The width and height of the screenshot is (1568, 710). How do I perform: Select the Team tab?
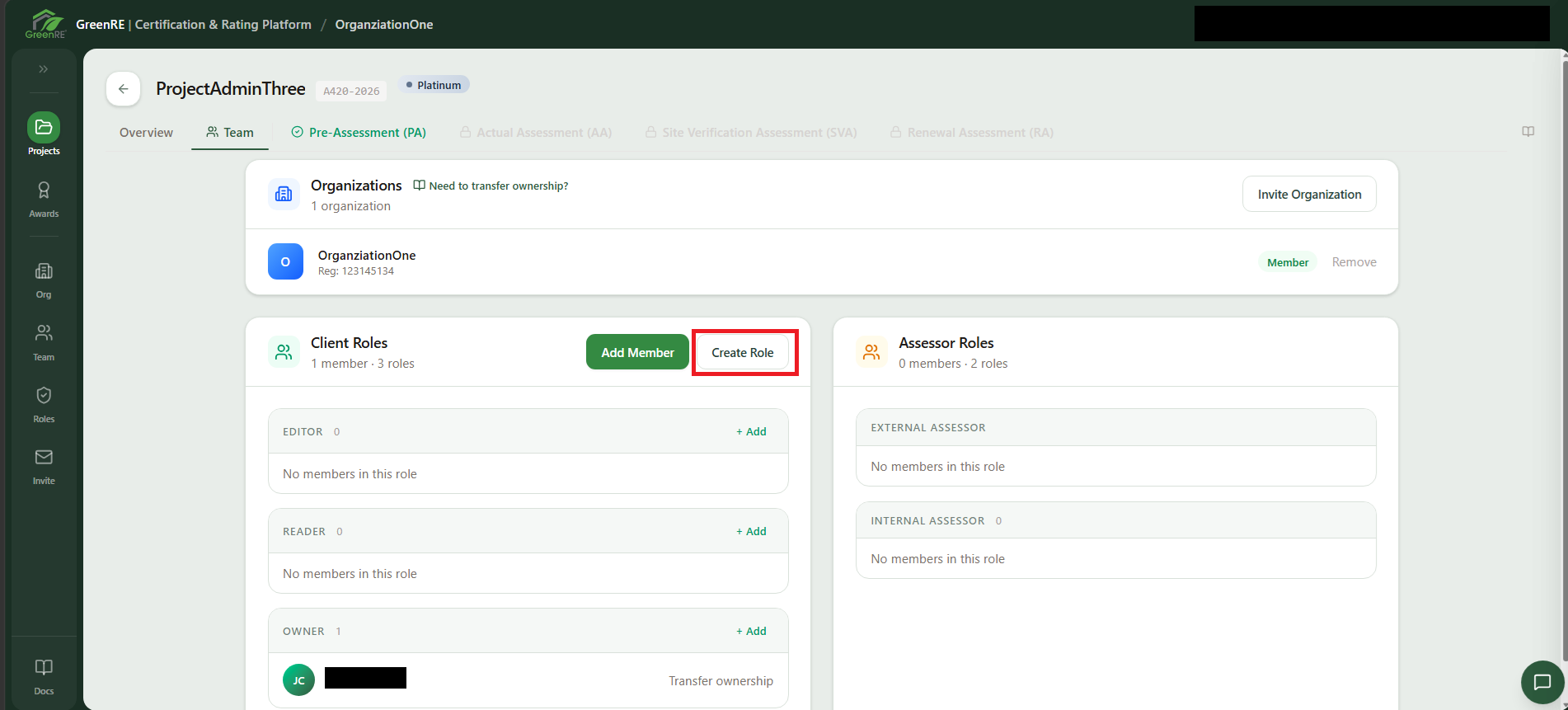tap(230, 133)
